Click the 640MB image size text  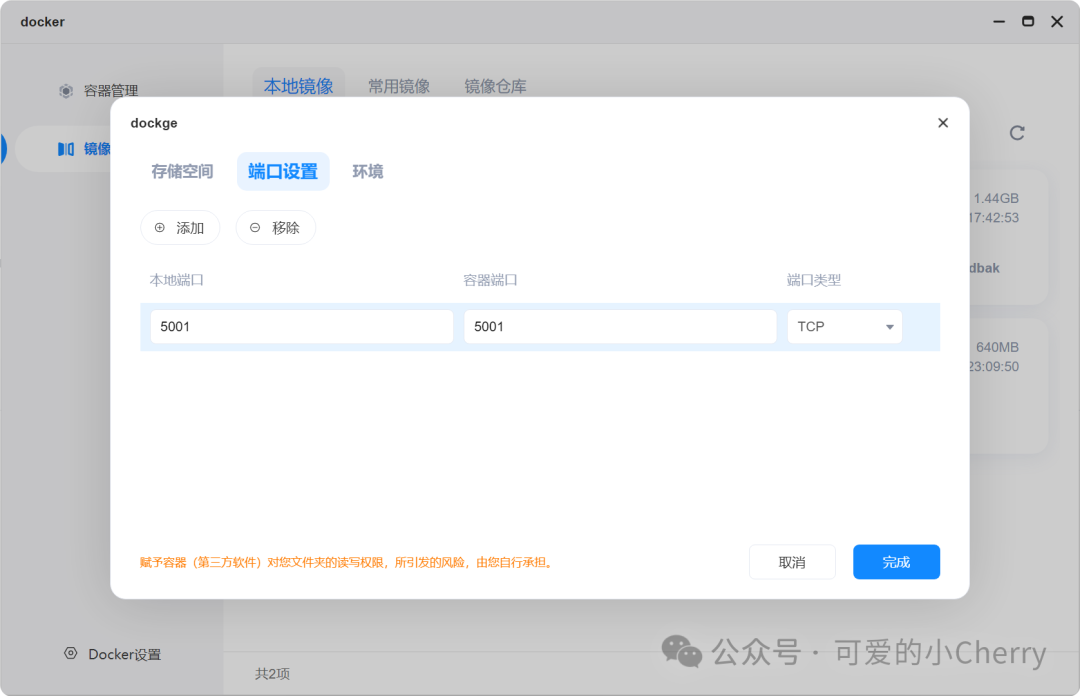click(x=997, y=347)
